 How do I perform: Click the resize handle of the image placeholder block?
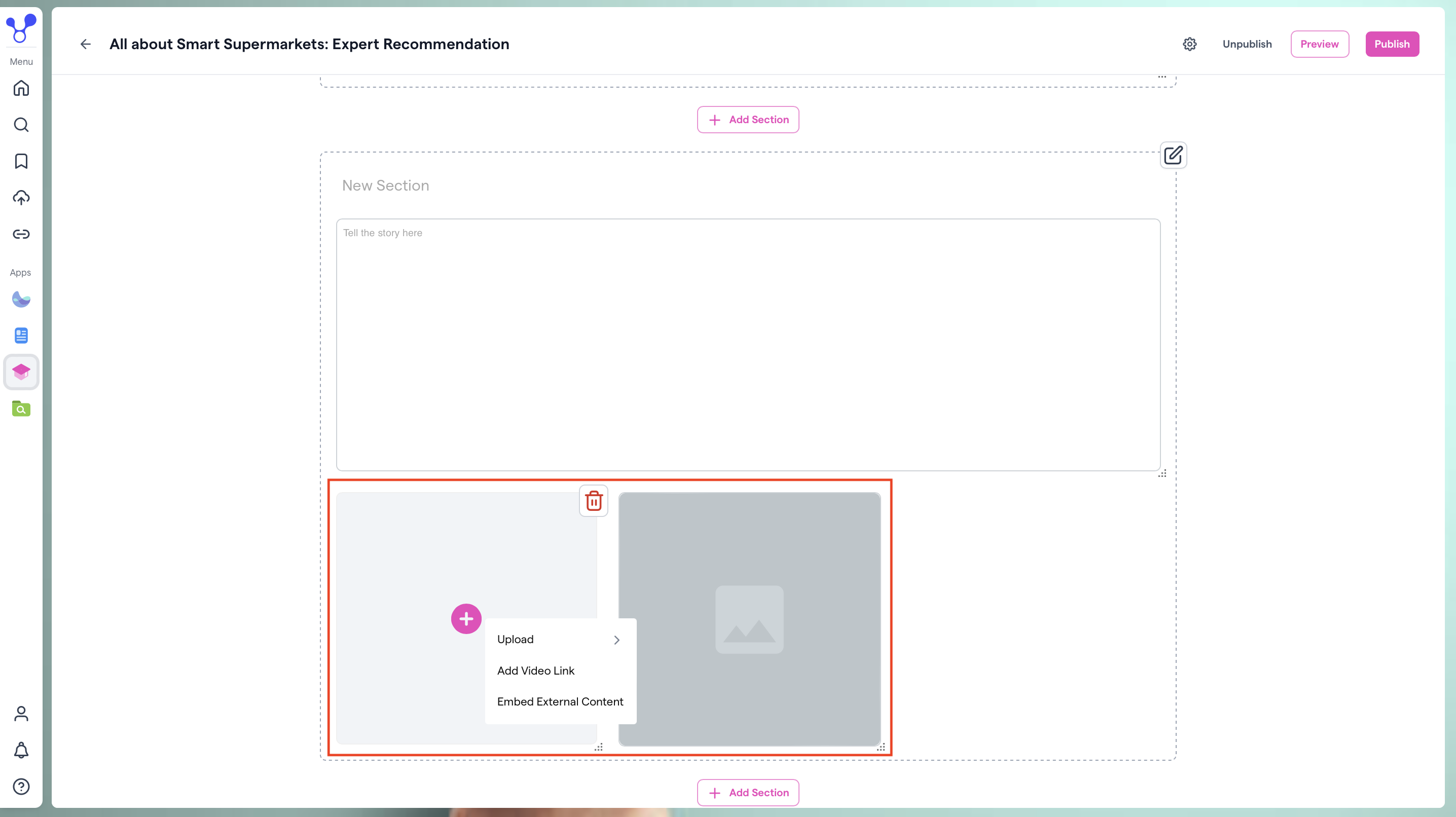pyautogui.click(x=881, y=747)
